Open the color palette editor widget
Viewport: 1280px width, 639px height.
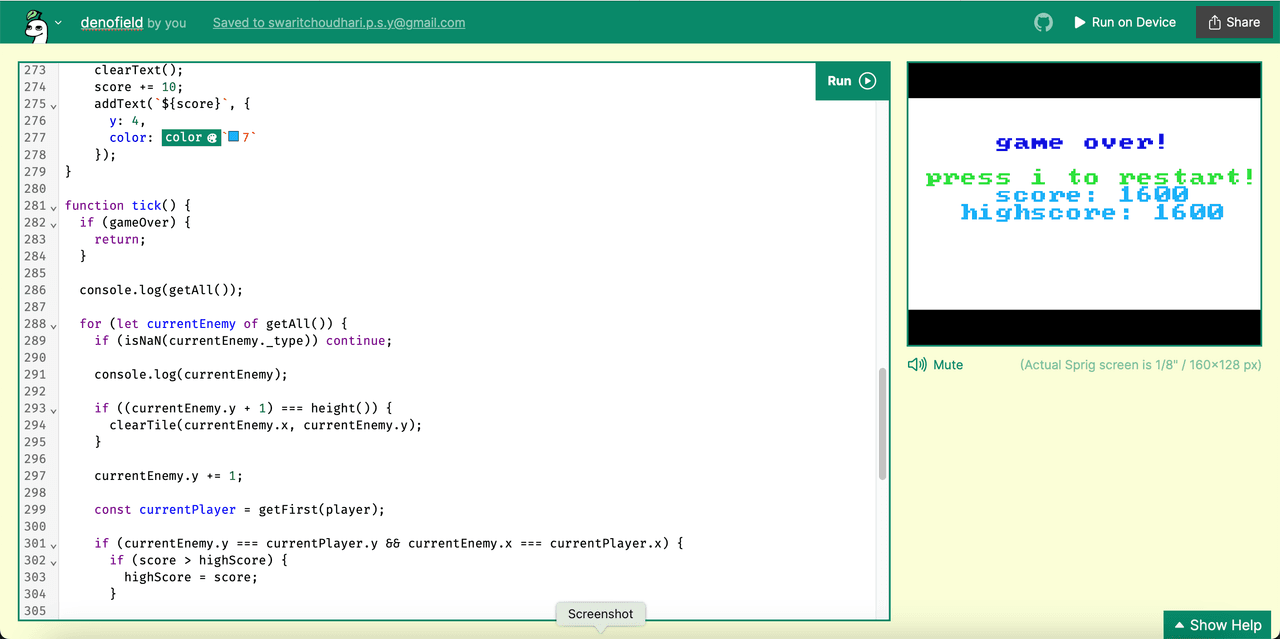pyautogui.click(x=190, y=137)
